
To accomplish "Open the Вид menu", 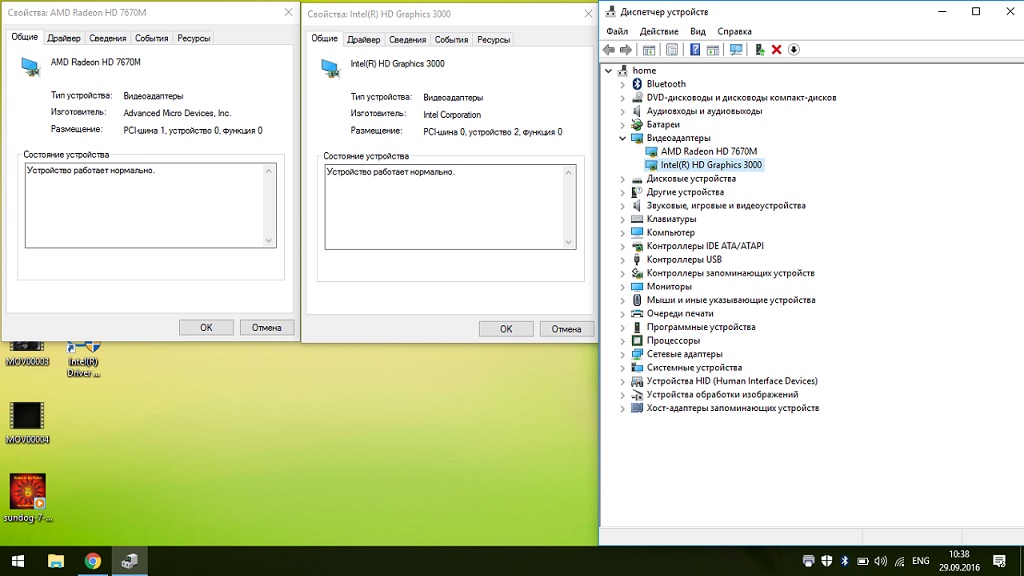I will pos(697,31).
